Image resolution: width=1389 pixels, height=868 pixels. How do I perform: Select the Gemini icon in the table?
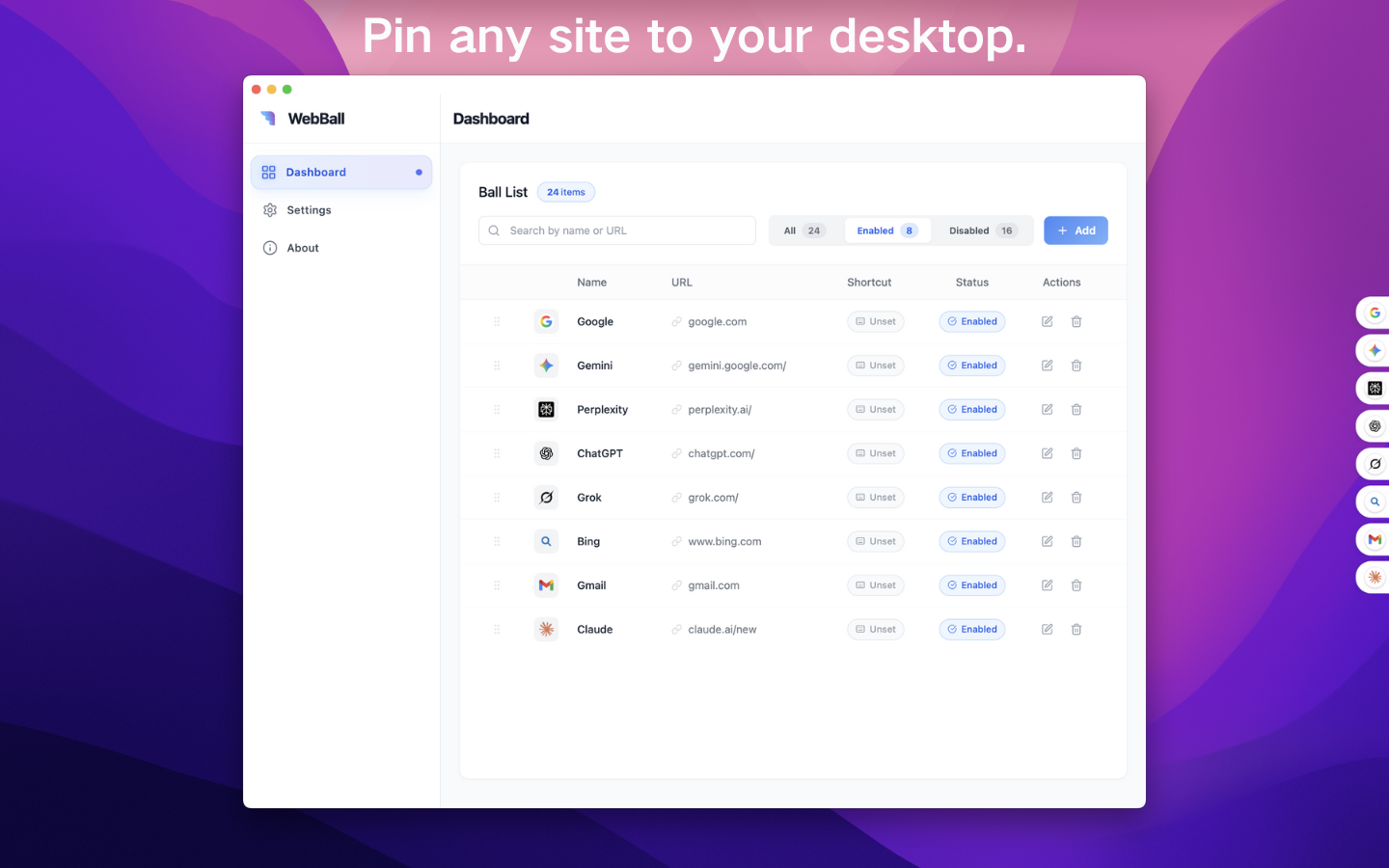(546, 366)
